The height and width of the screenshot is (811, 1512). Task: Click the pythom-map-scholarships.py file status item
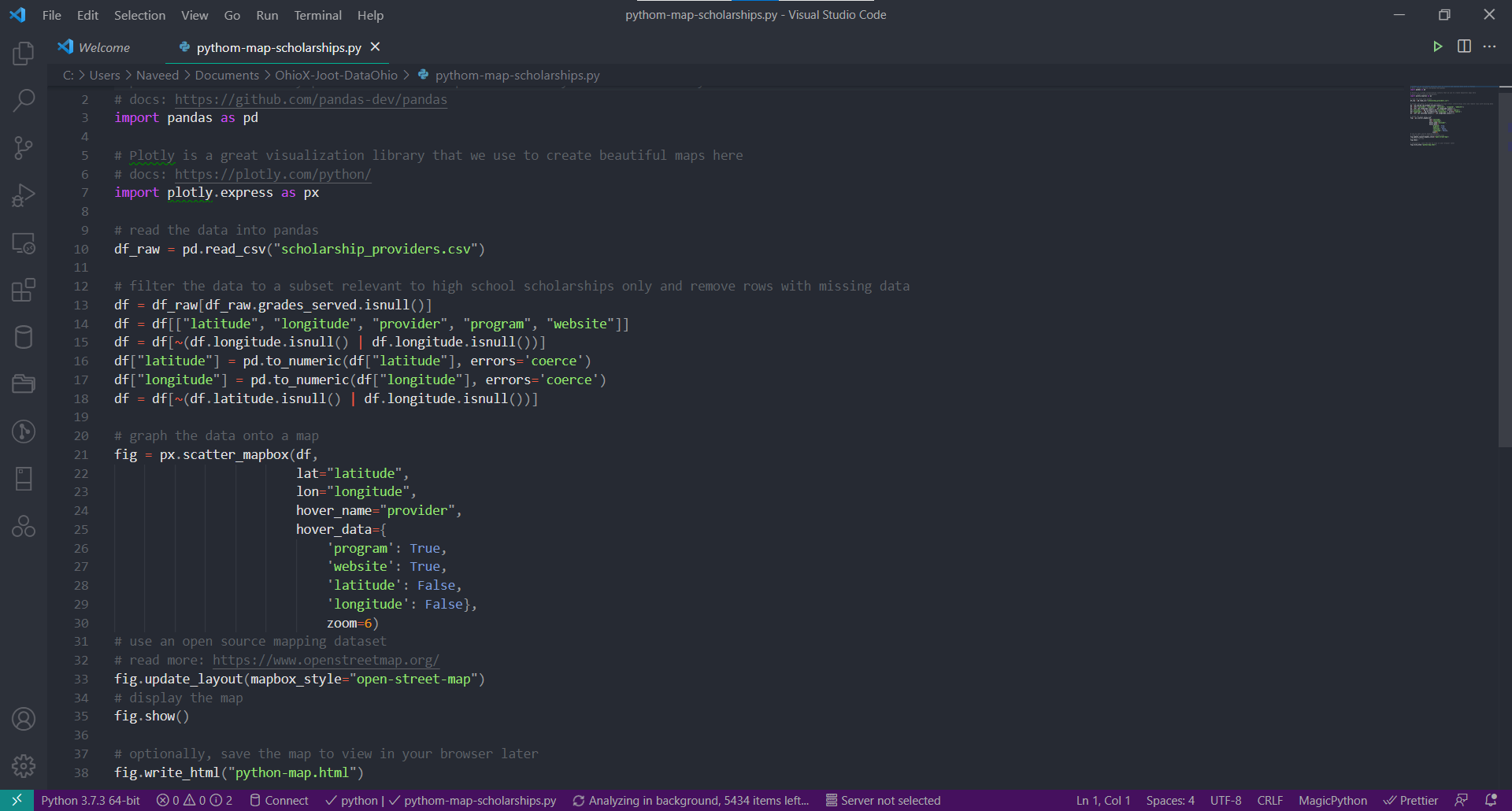click(x=473, y=800)
